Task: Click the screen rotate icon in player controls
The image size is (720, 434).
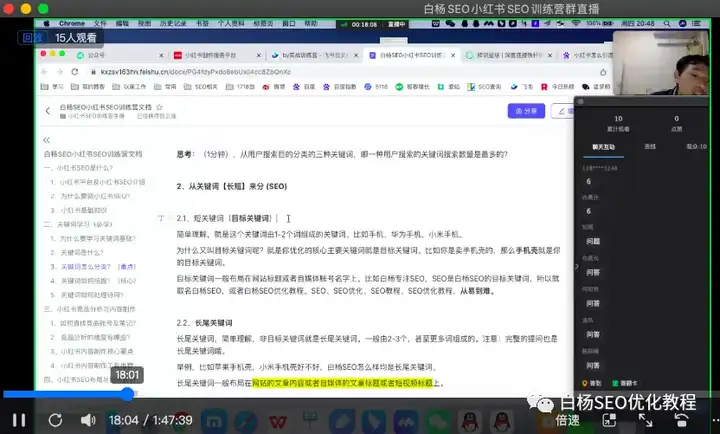Action: point(681,420)
